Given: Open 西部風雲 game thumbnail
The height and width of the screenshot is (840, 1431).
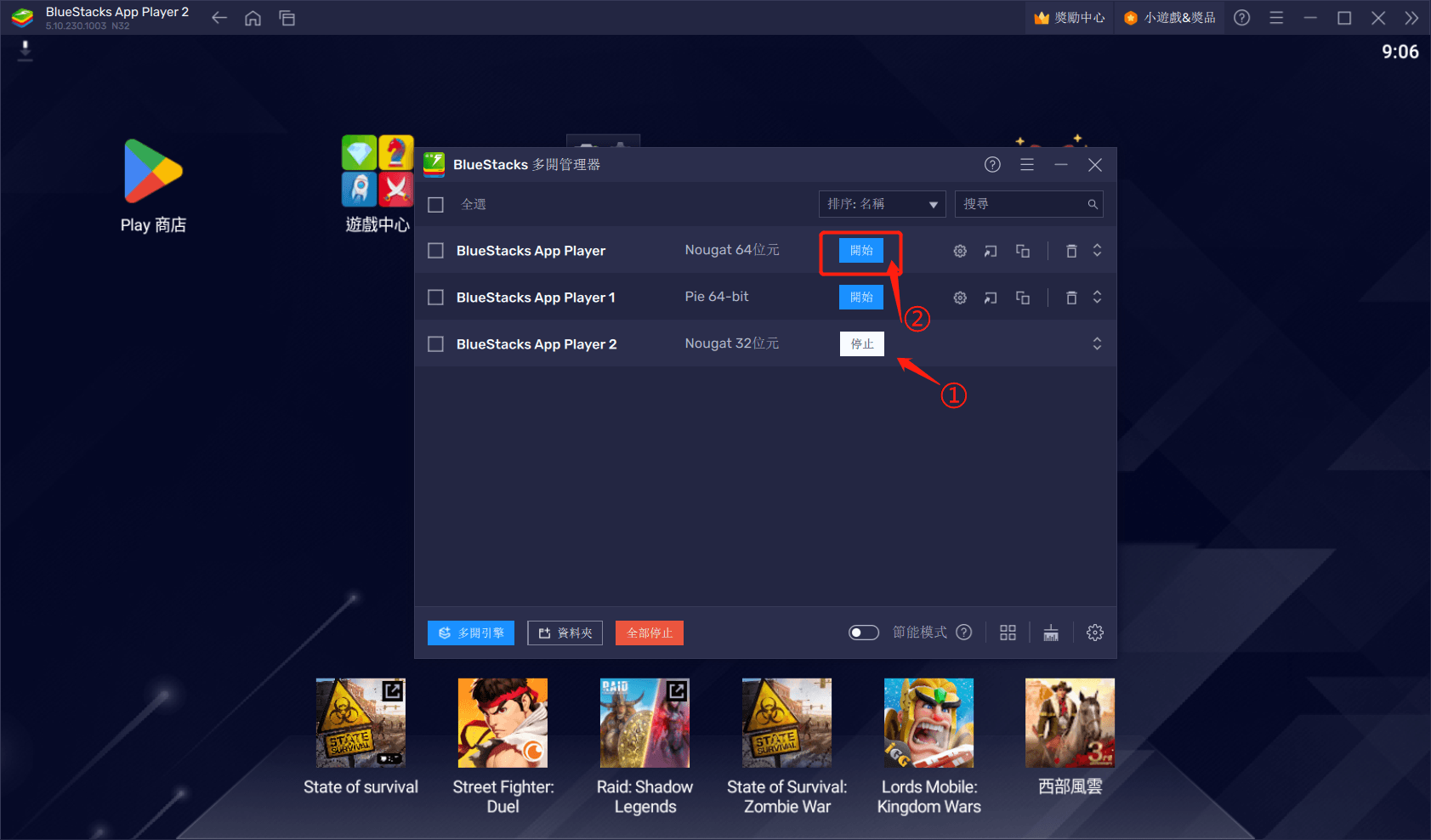Looking at the screenshot, I should pos(1070,723).
